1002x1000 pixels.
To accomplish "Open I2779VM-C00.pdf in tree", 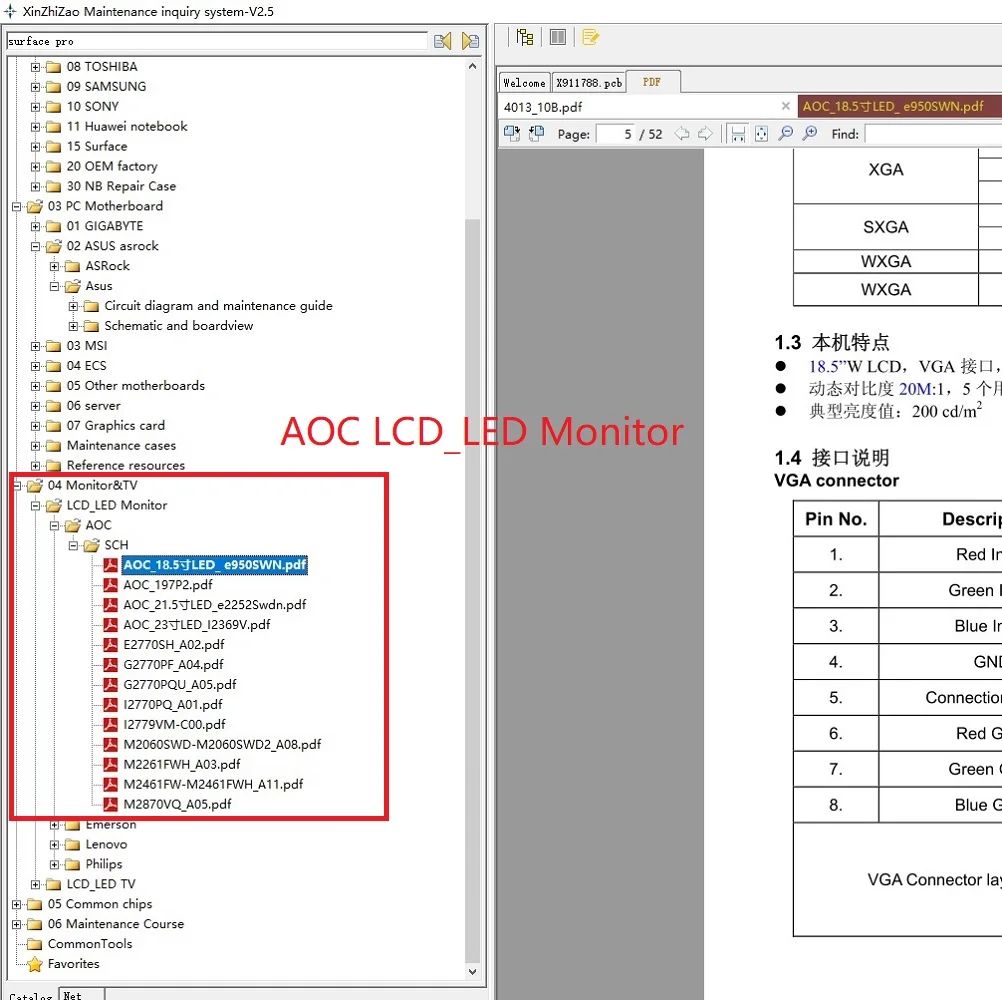I will coord(174,725).
